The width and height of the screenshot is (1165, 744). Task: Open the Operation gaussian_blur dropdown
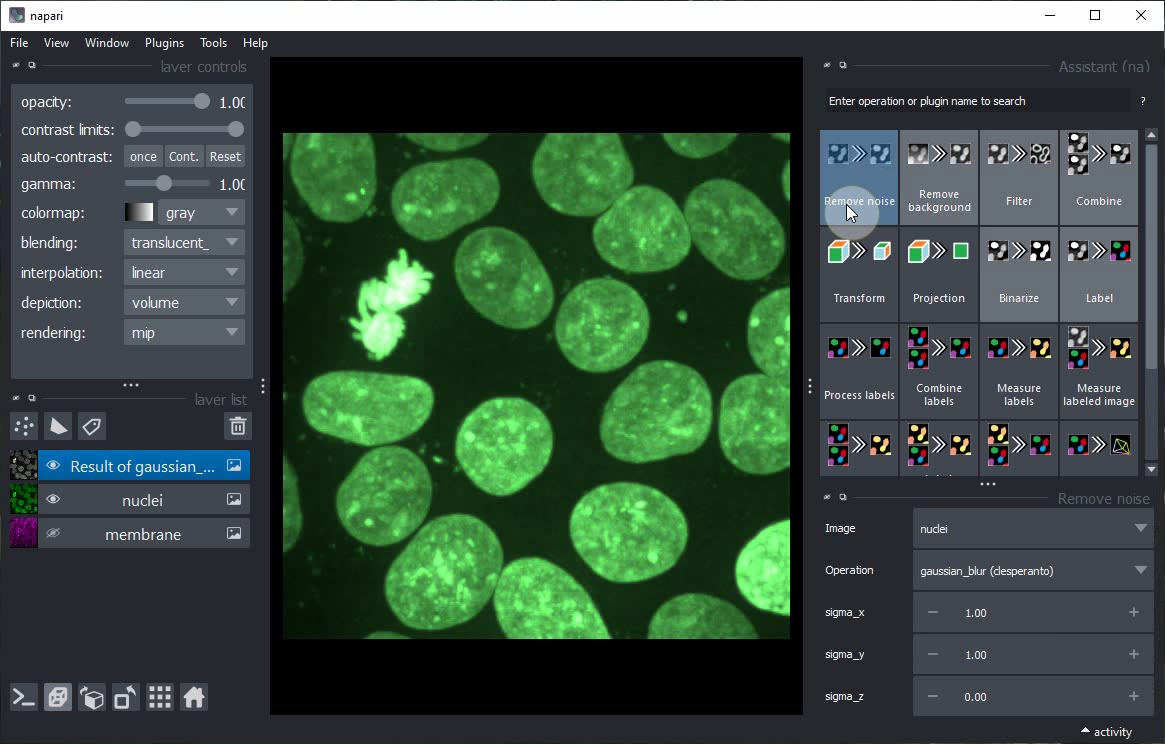pos(1032,571)
